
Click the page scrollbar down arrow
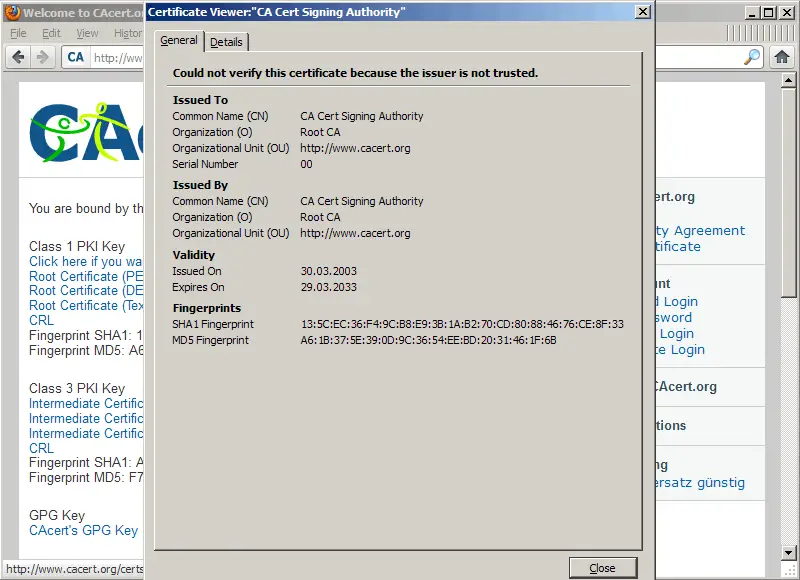pos(788,552)
